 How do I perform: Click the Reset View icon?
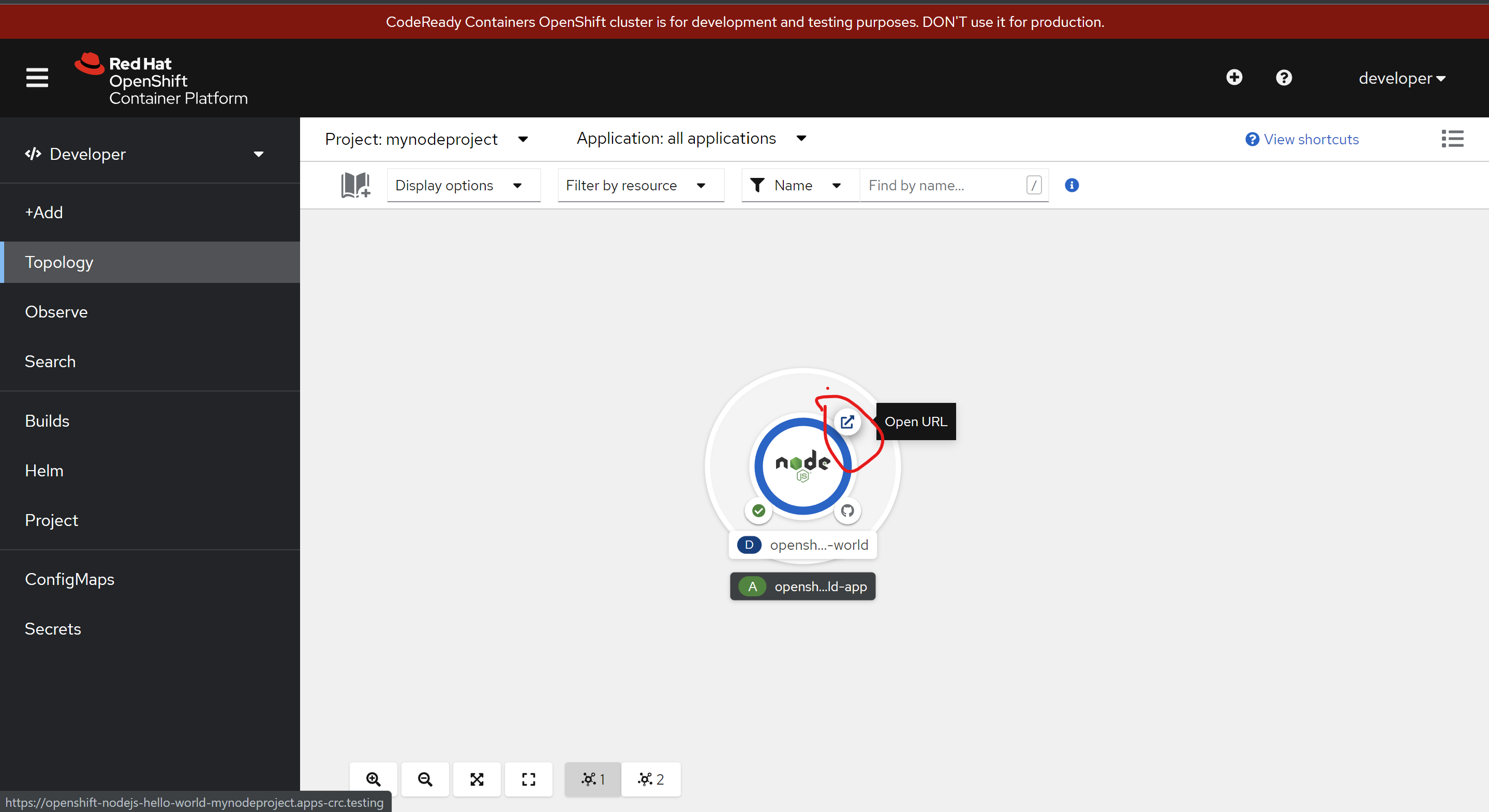click(528, 779)
